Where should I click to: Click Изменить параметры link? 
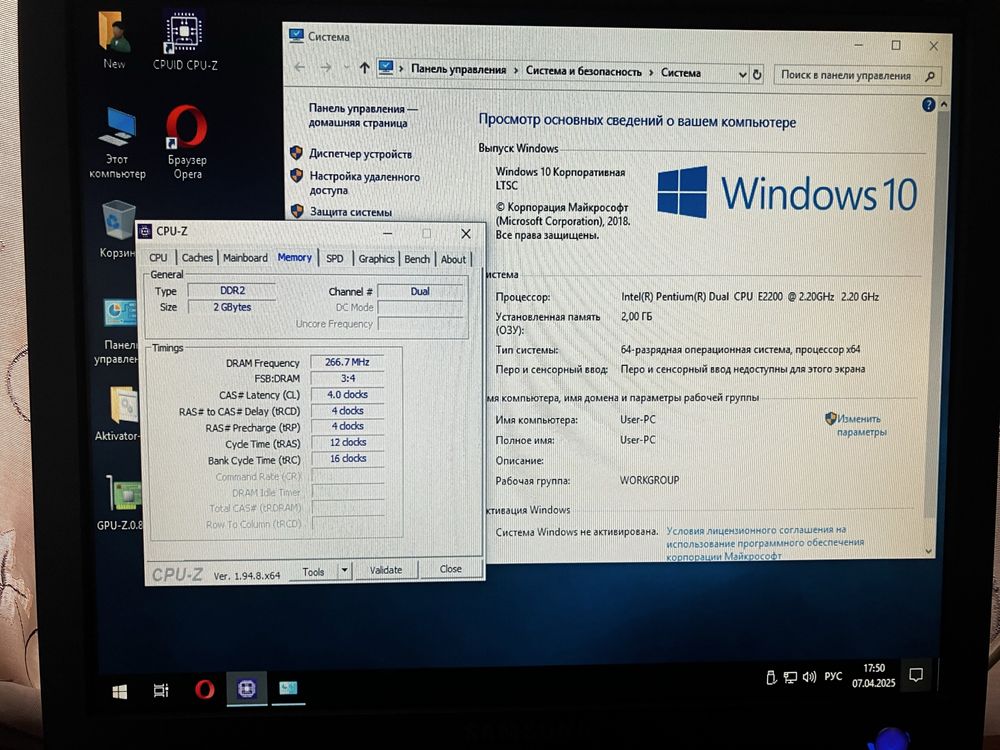pos(861,425)
